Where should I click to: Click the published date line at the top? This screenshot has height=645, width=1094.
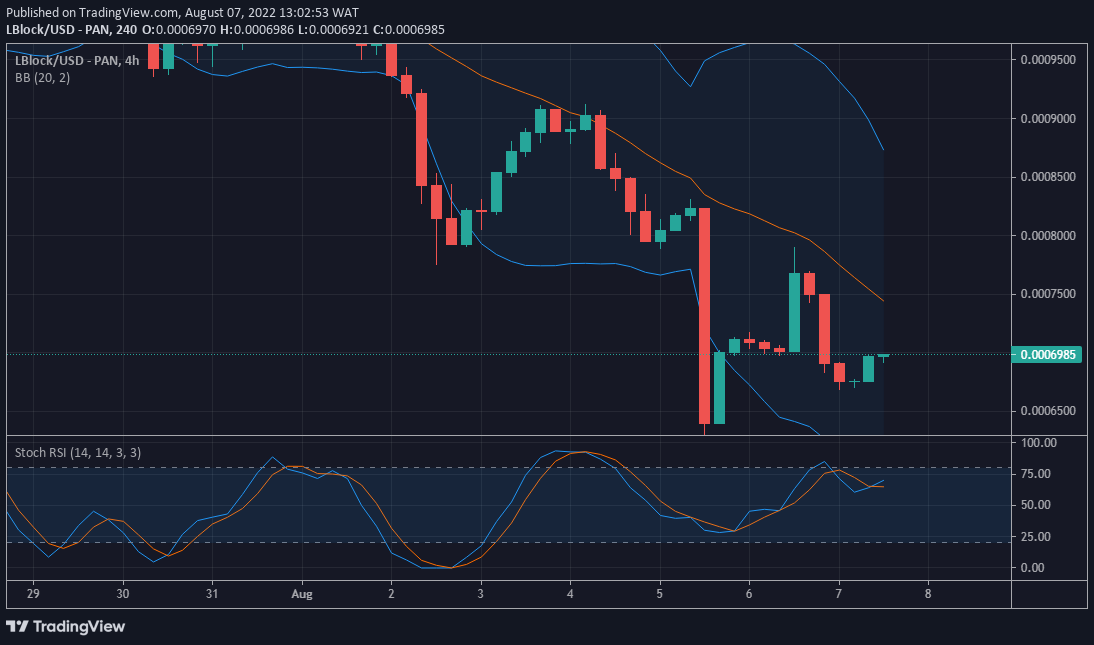click(x=183, y=13)
